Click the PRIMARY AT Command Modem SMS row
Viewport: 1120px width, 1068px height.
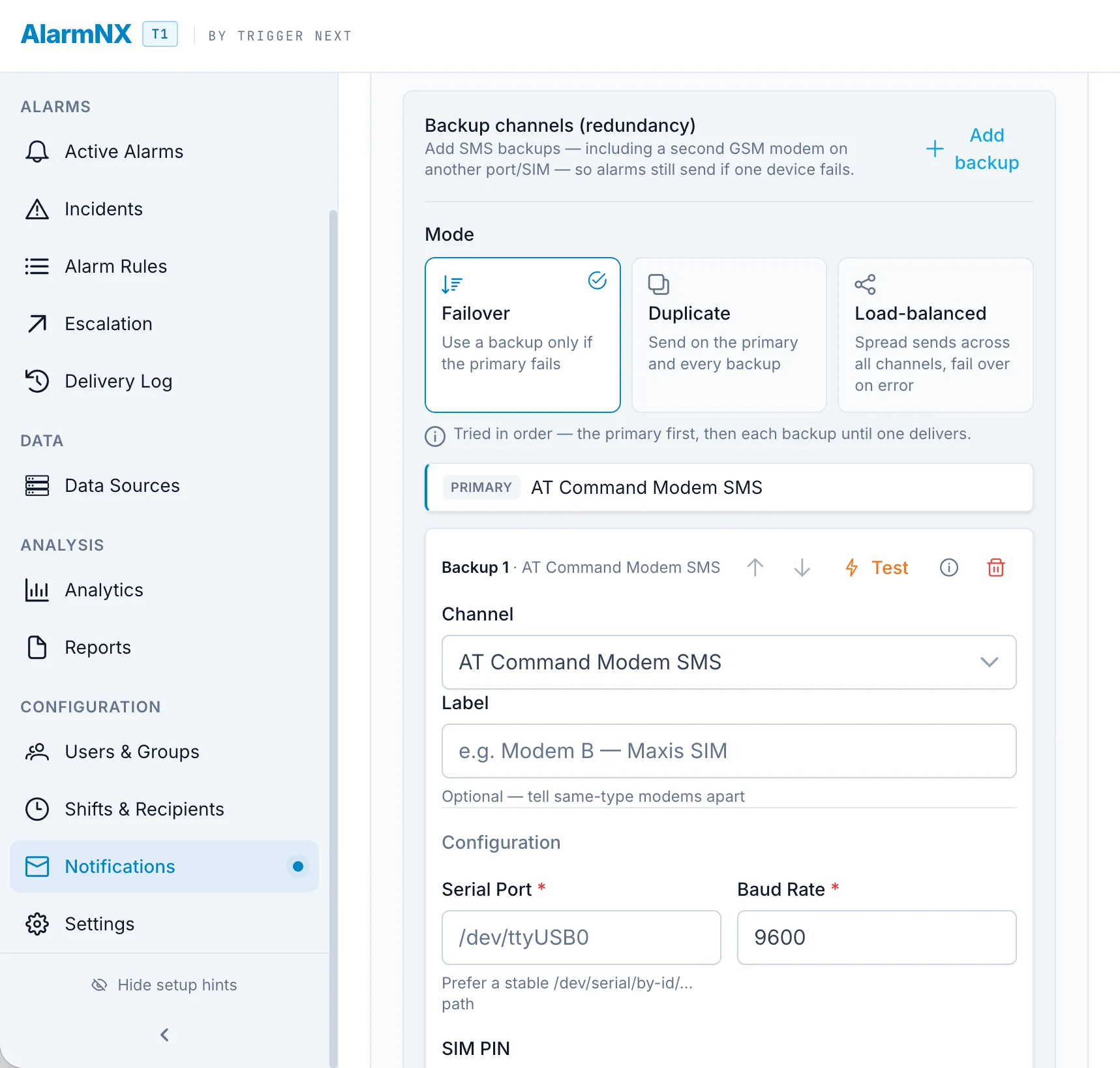(729, 487)
